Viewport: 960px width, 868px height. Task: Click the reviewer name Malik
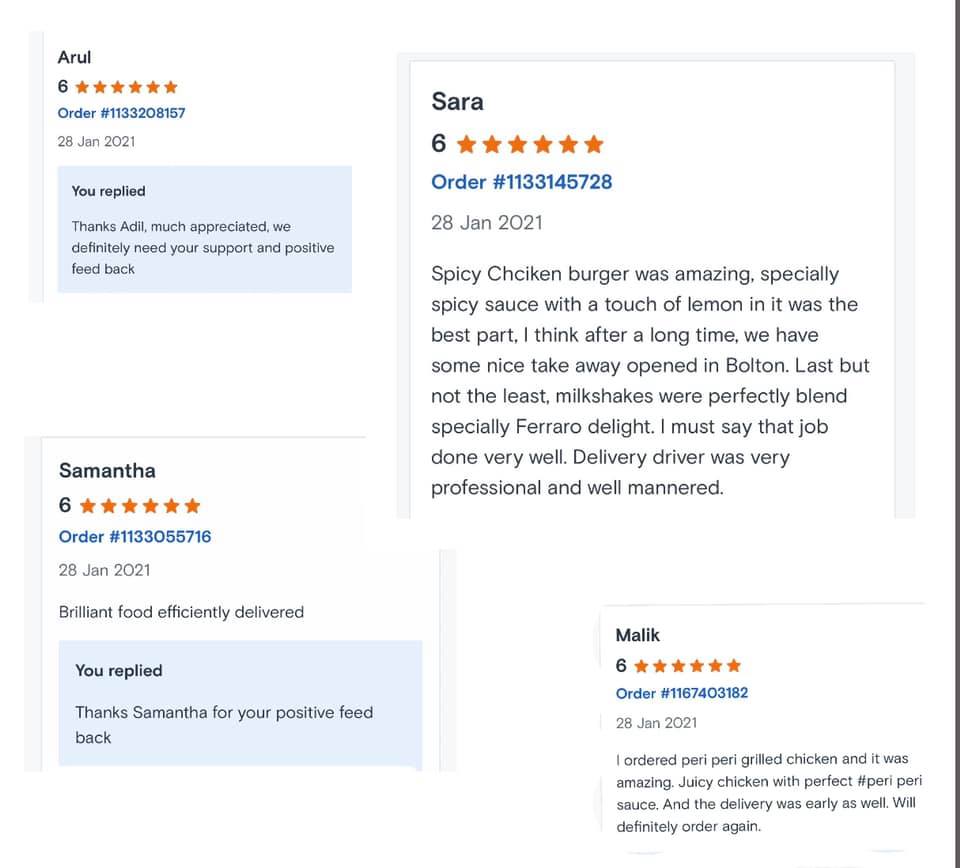(x=638, y=635)
